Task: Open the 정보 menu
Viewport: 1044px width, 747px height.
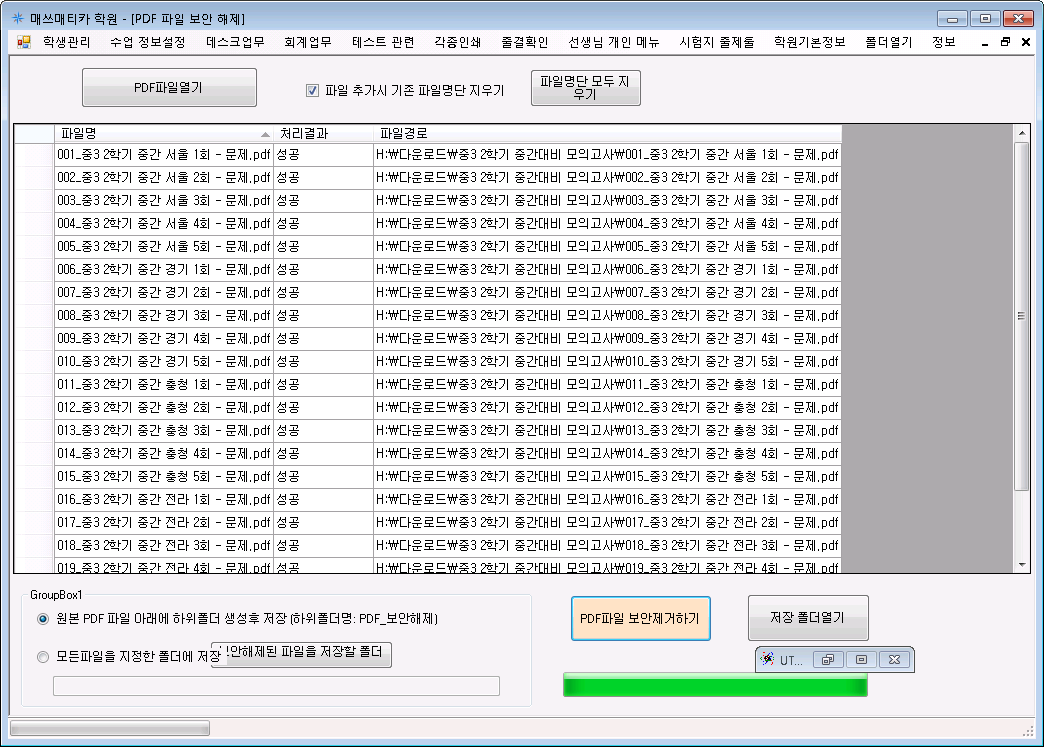Action: click(x=943, y=42)
